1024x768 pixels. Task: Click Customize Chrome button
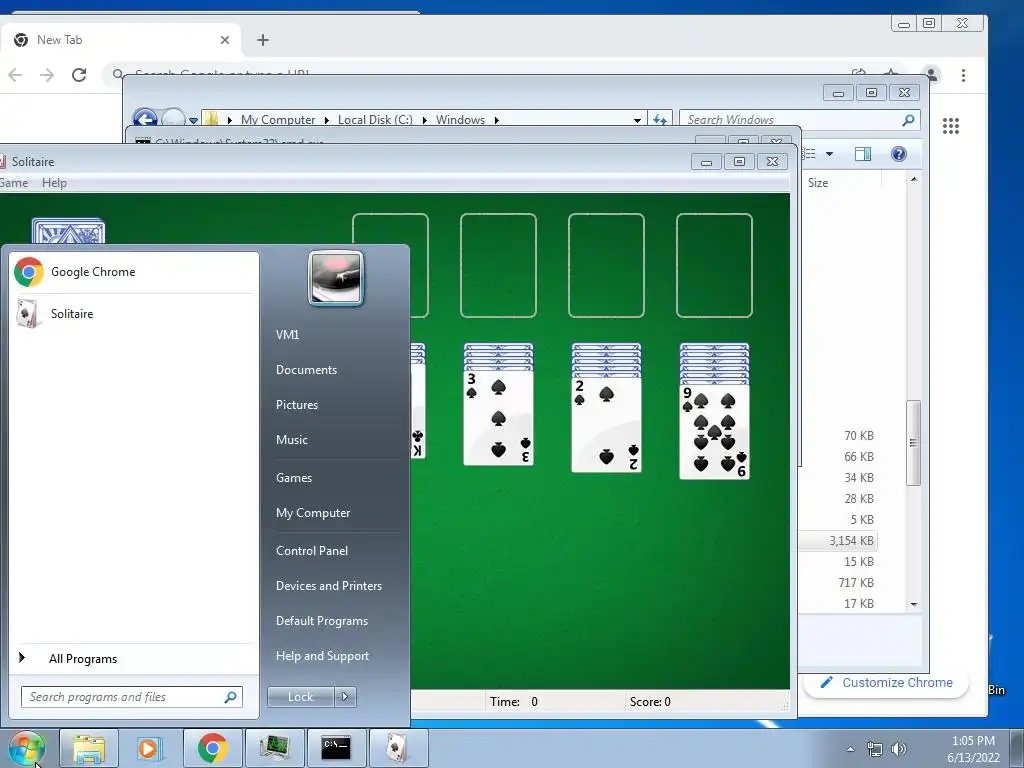[886, 682]
